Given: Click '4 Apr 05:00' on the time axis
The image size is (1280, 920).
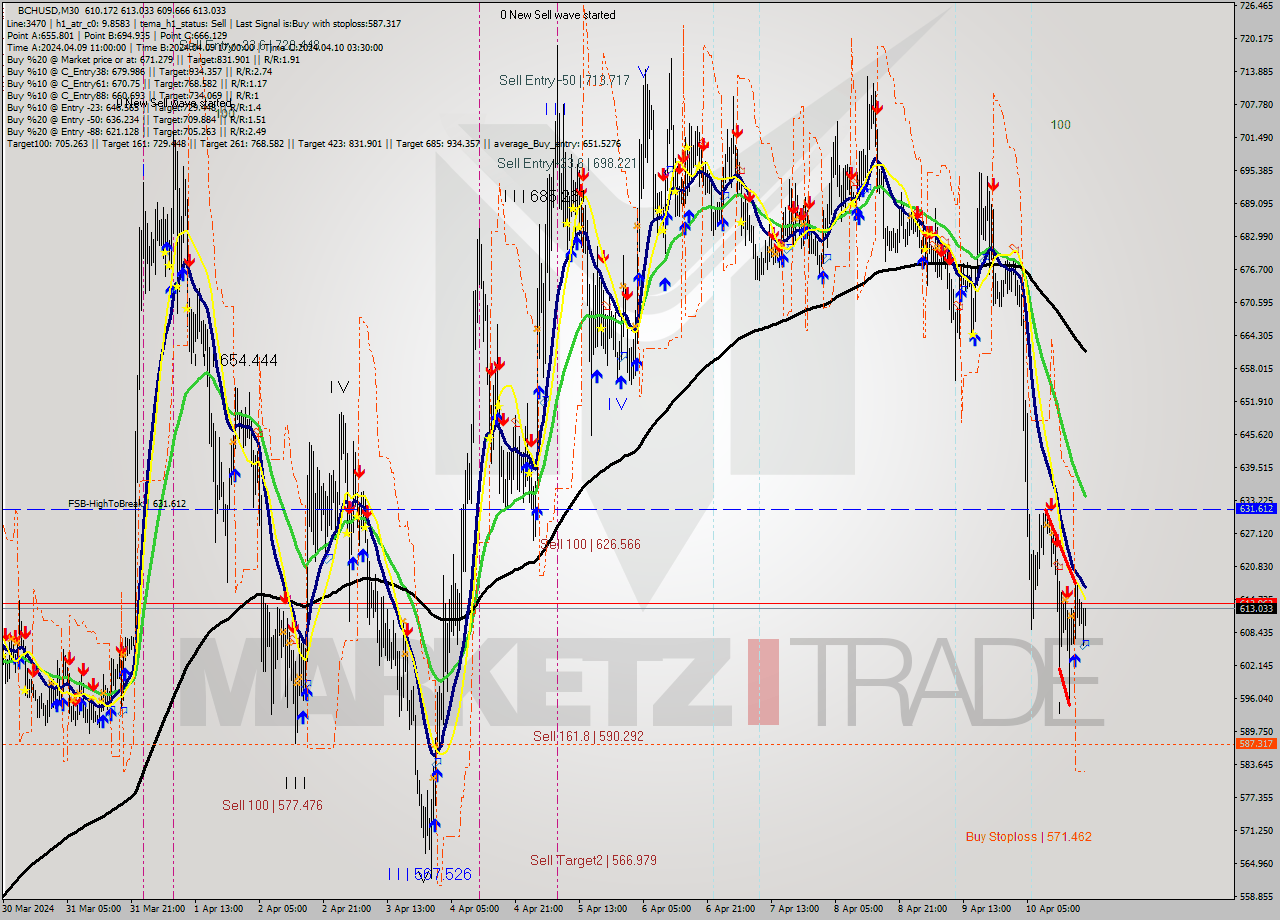Looking at the screenshot, I should point(474,909).
